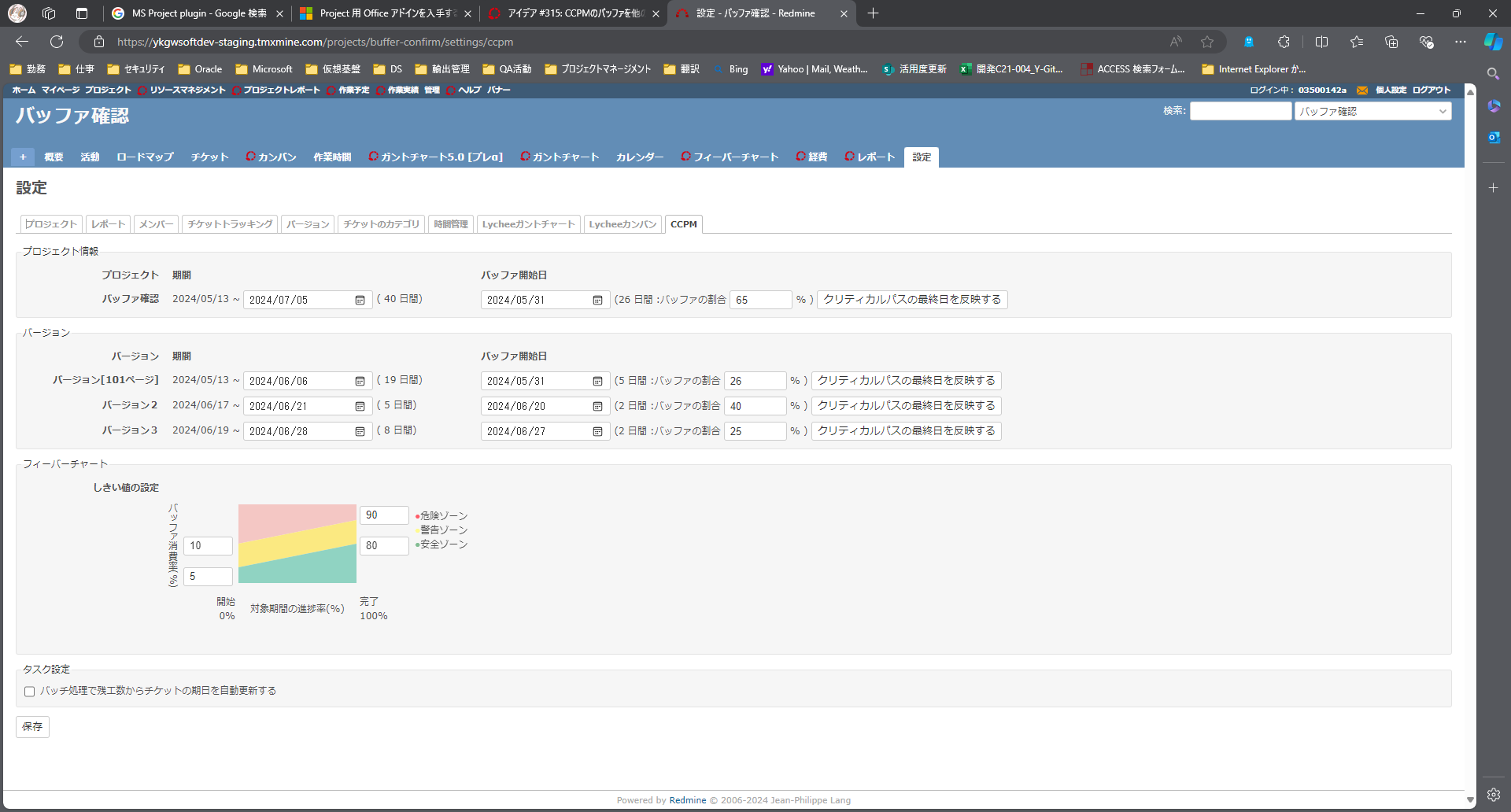Click the plus icon in project menu

pos(23,157)
